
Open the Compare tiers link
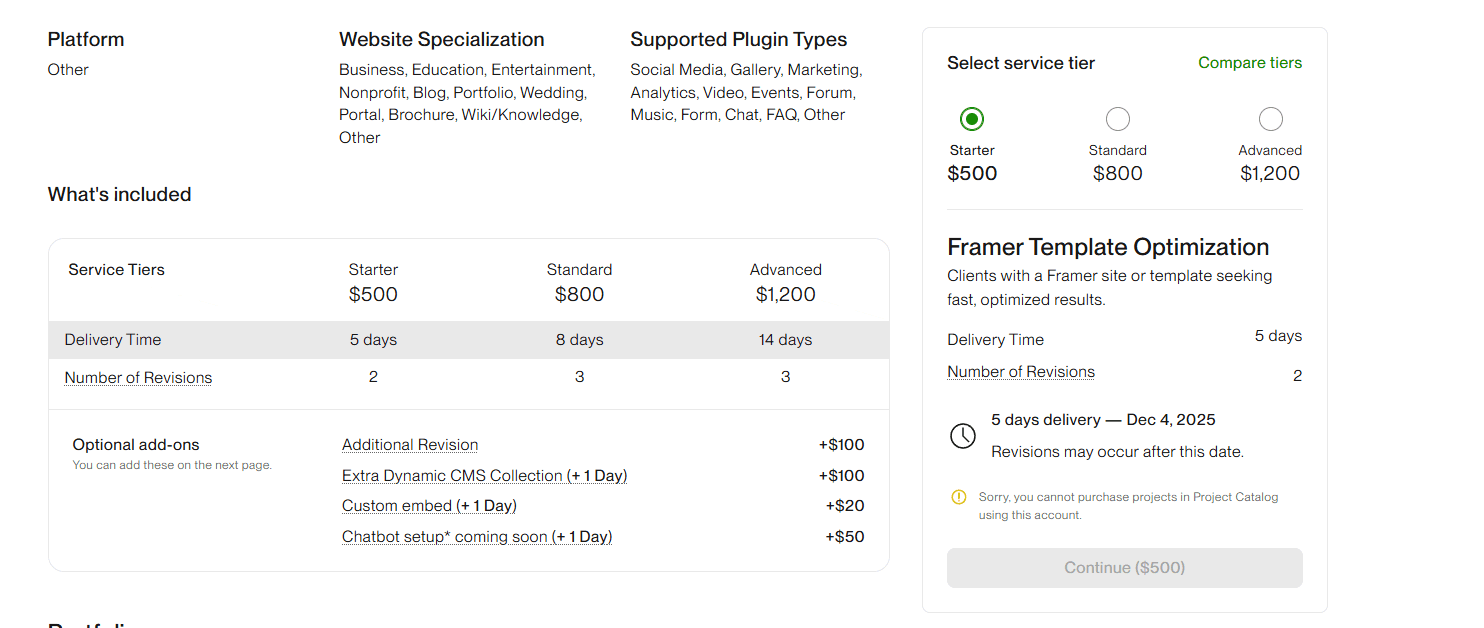(x=1249, y=63)
